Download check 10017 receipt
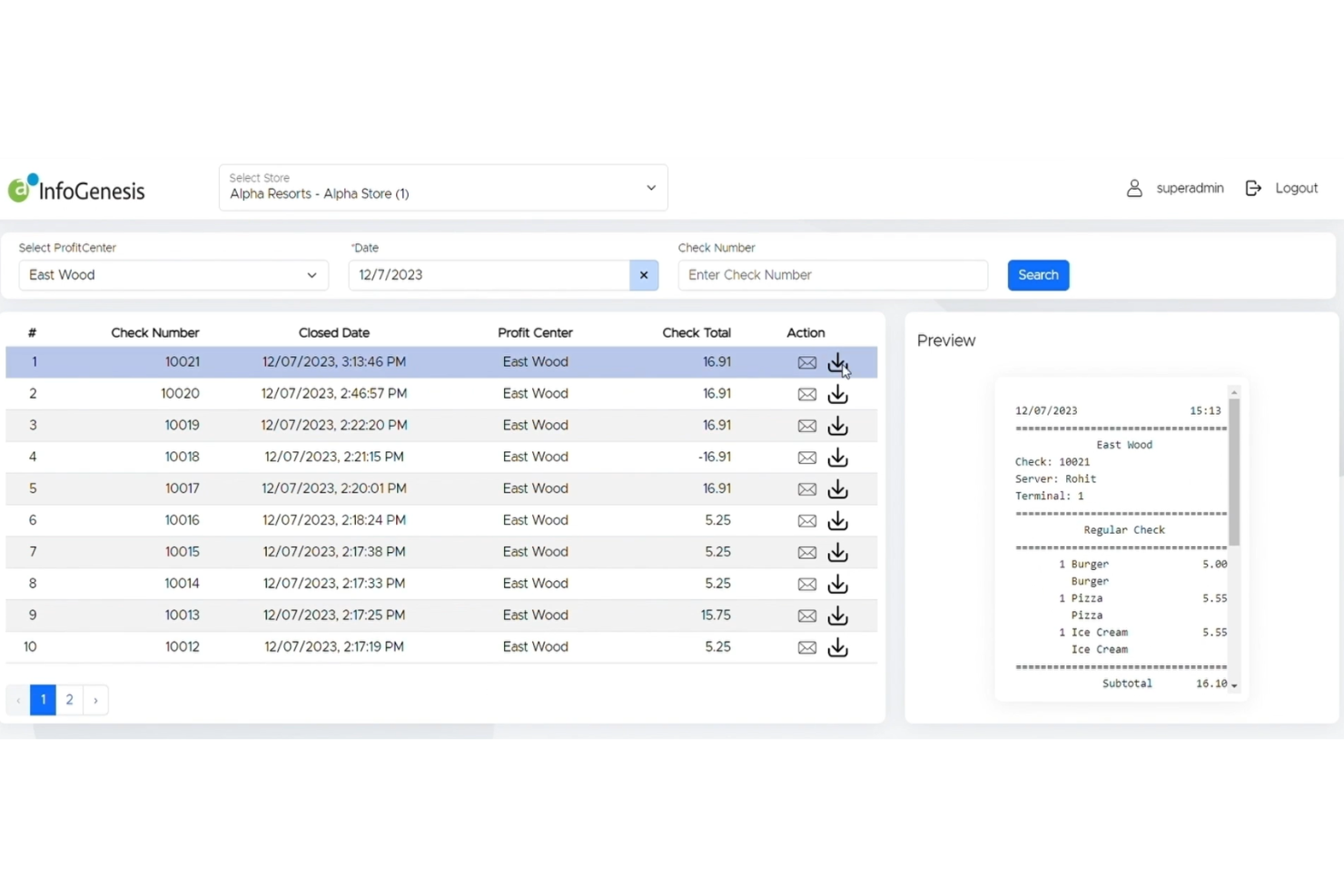This screenshot has height=896, width=1344. click(x=837, y=489)
